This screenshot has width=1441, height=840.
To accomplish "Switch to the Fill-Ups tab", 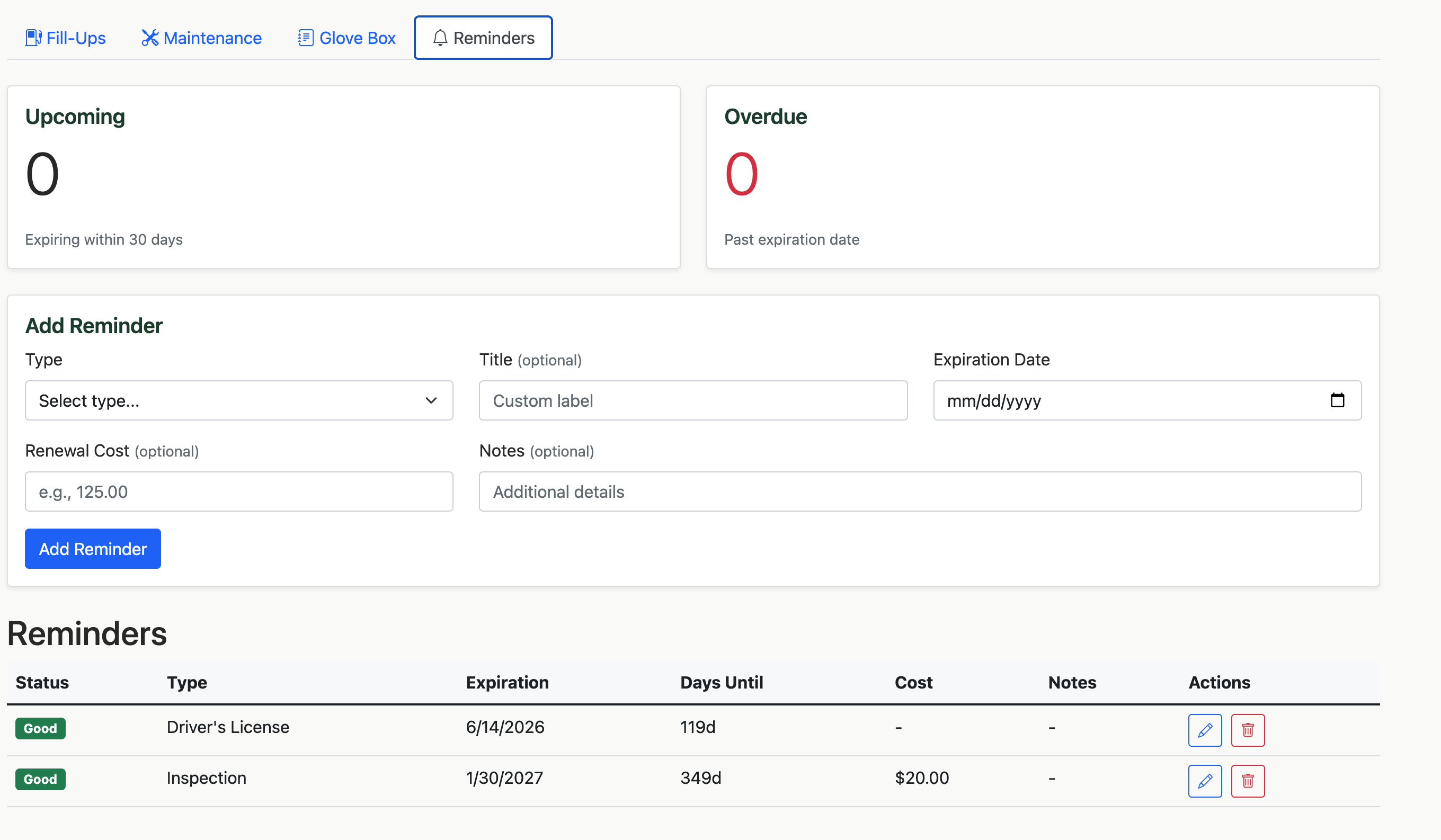I will [x=65, y=38].
